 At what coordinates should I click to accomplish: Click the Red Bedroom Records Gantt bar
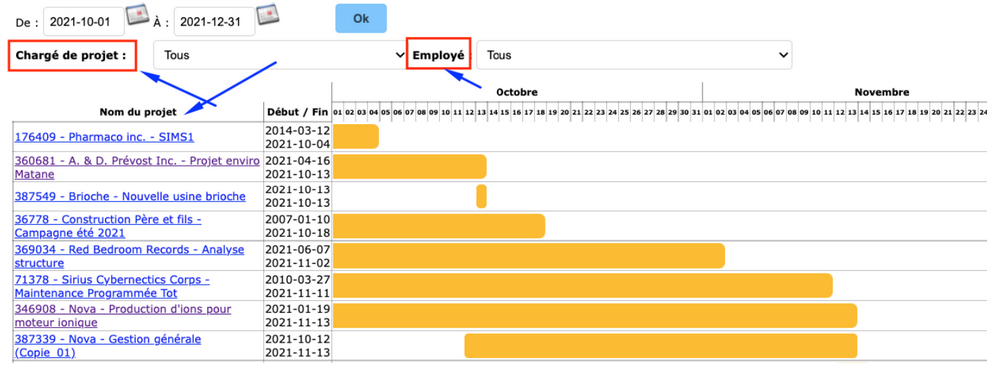[x=529, y=256]
